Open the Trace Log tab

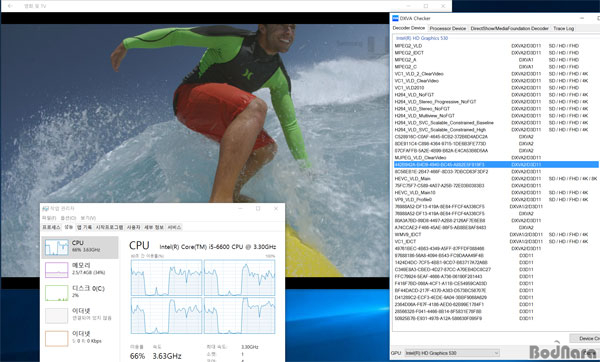pos(563,28)
